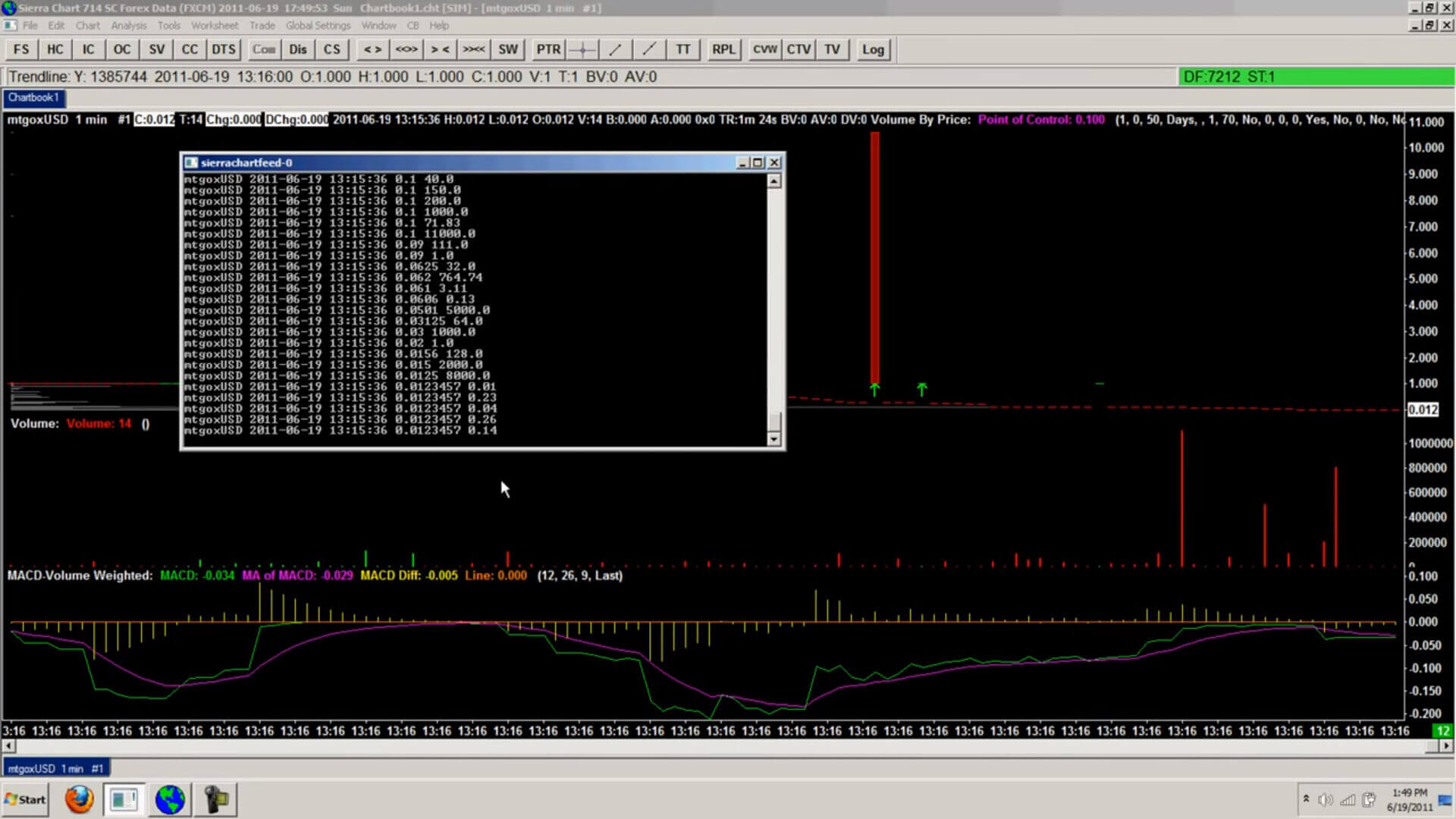This screenshot has width=1456, height=819.
Task: Open the Window menu
Action: point(378,25)
